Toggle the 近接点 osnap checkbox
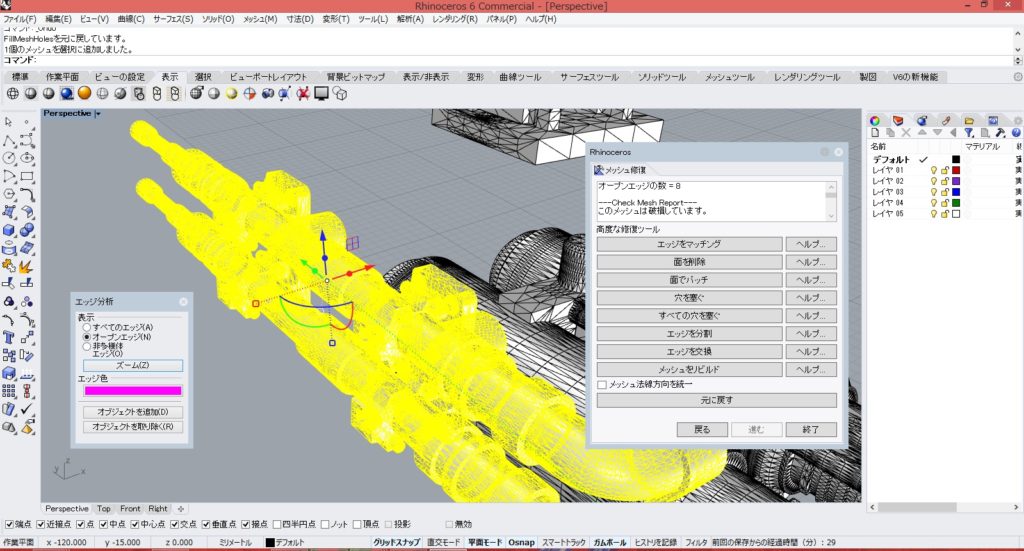The width and height of the screenshot is (1024, 551). [40, 524]
